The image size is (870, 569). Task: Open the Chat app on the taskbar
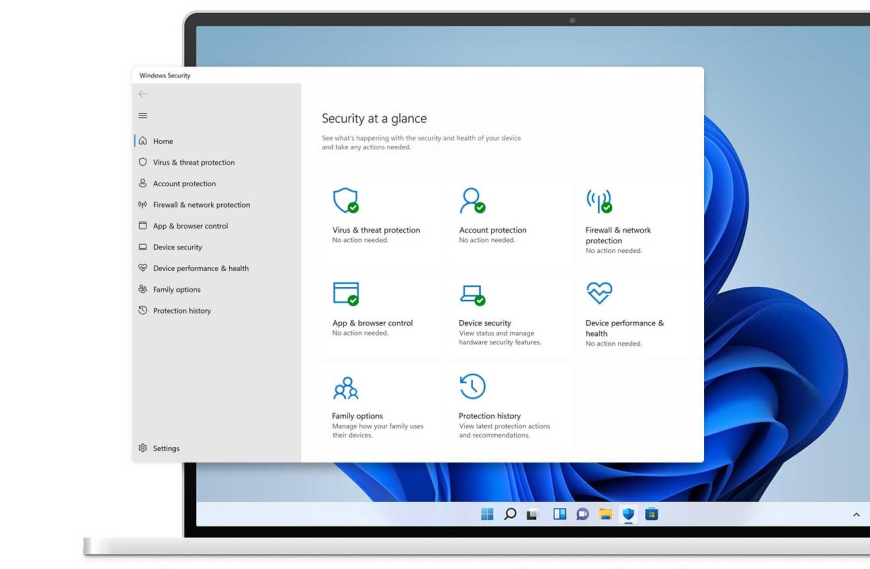(x=583, y=514)
